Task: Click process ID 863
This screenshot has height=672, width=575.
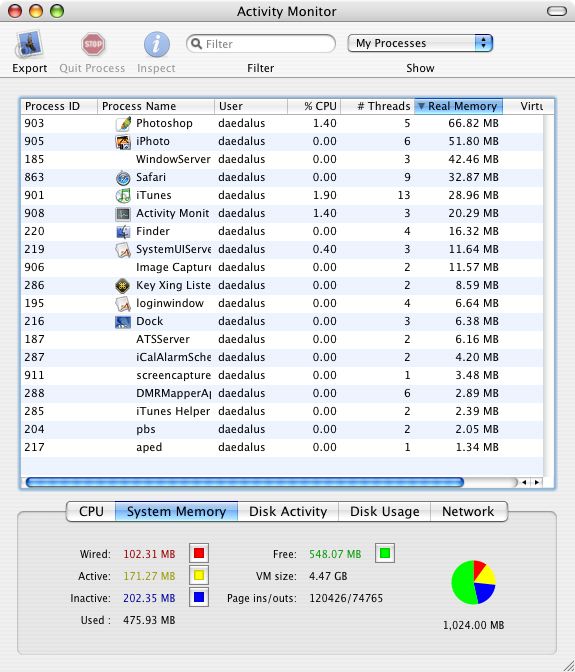Action: click(x=34, y=177)
